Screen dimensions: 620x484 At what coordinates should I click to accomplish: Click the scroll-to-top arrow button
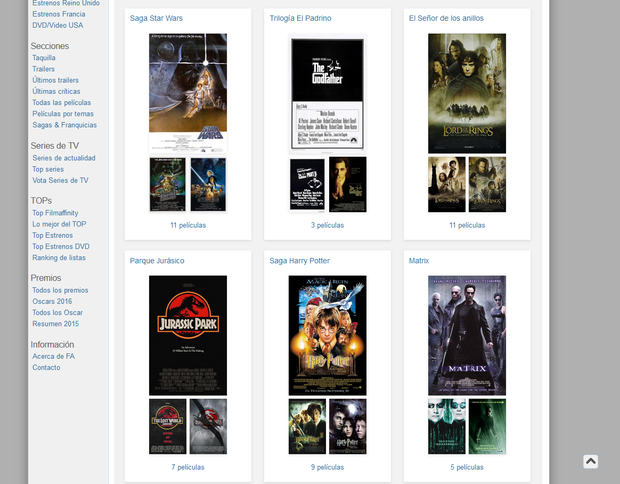point(590,461)
